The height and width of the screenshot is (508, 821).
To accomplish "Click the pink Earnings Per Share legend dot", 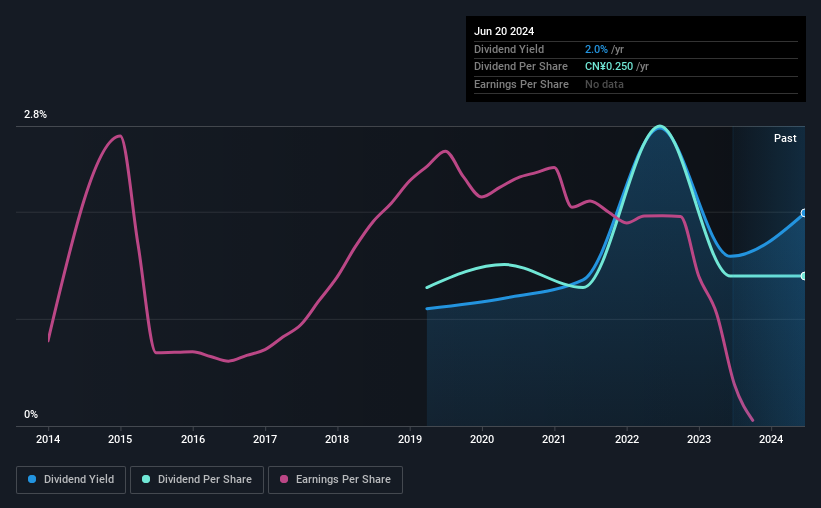I will click(284, 479).
